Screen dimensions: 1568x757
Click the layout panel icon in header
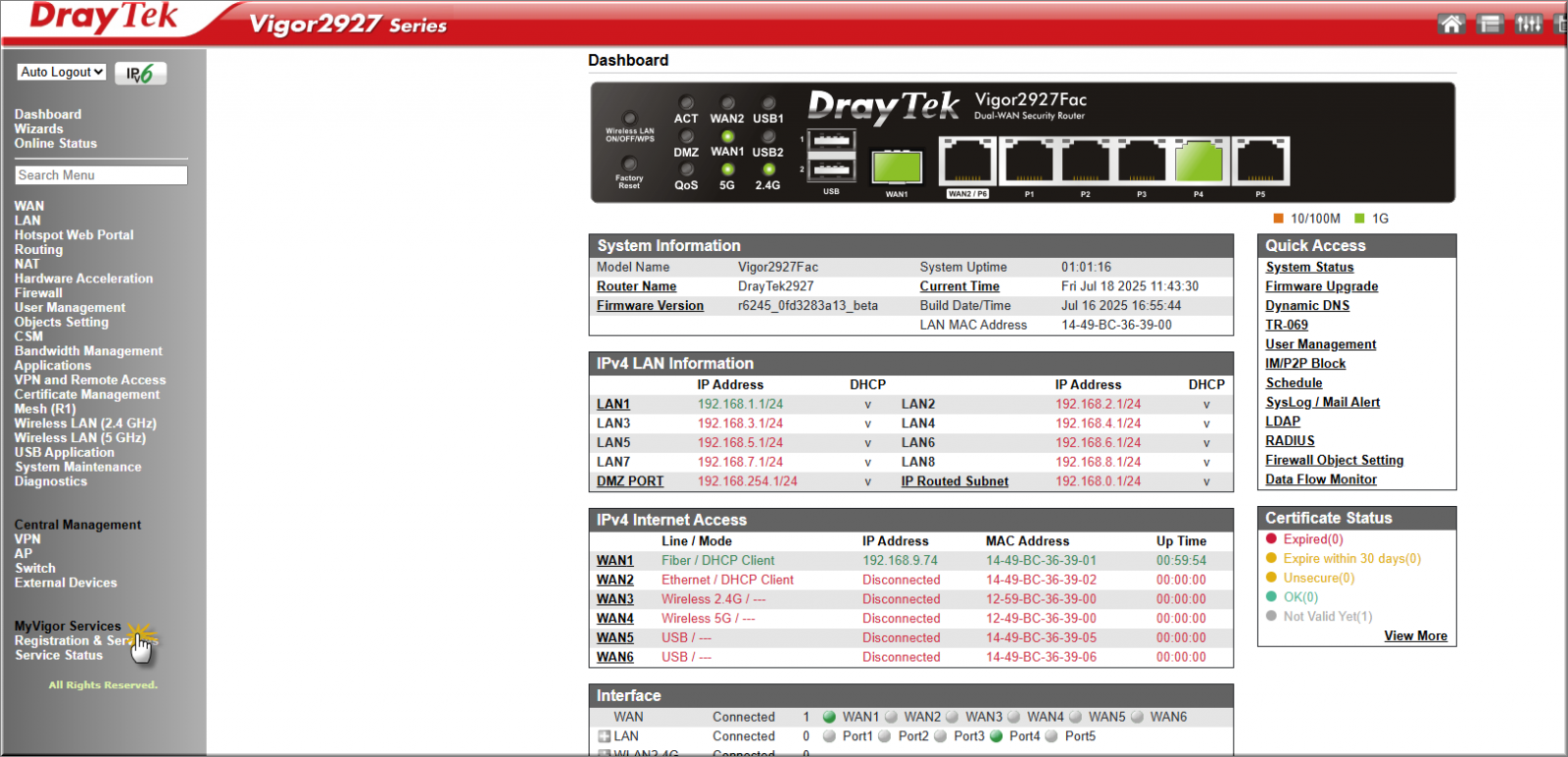click(x=1490, y=24)
